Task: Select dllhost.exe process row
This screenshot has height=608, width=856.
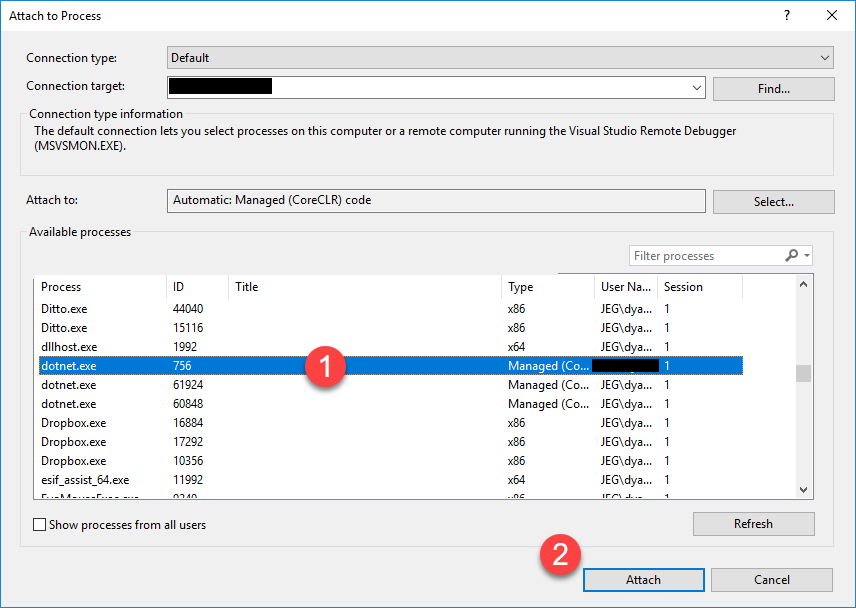Action: 68,347
